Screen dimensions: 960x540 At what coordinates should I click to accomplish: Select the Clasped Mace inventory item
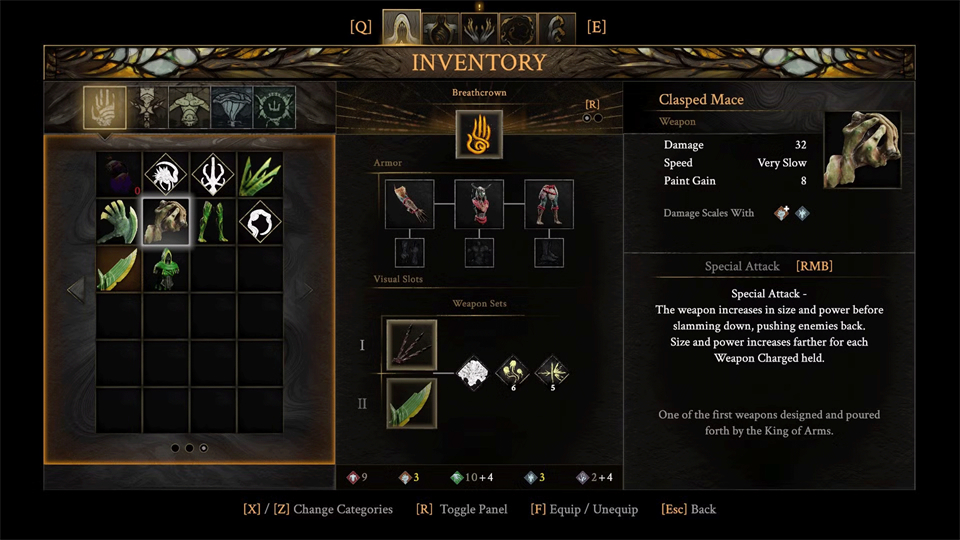[166, 222]
